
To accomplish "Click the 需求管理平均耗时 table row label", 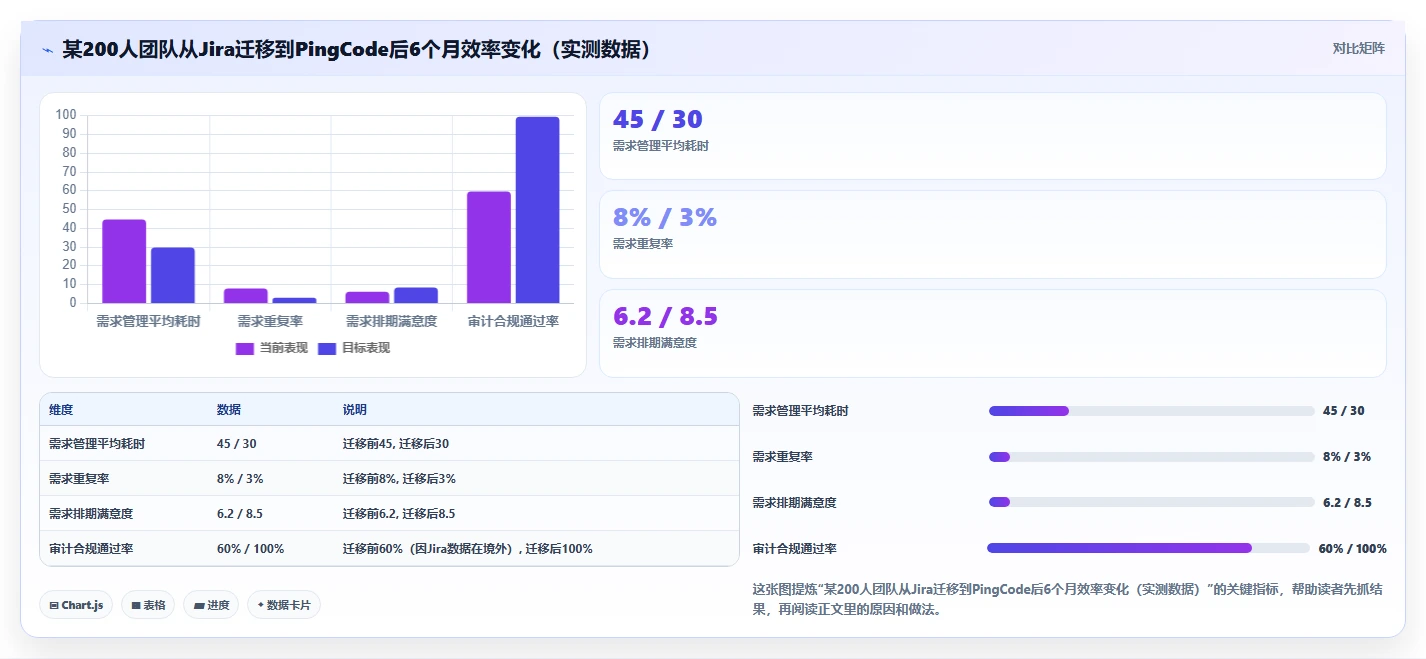I will (x=97, y=444).
